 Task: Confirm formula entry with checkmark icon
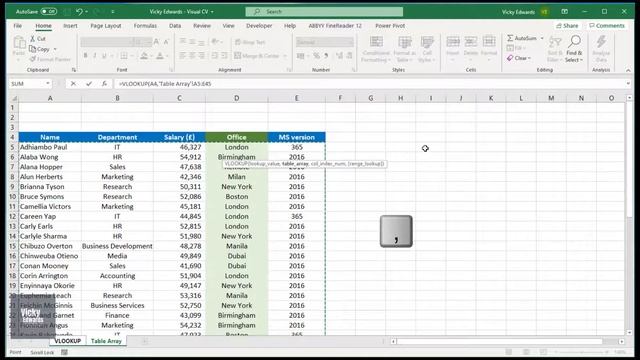(89, 84)
